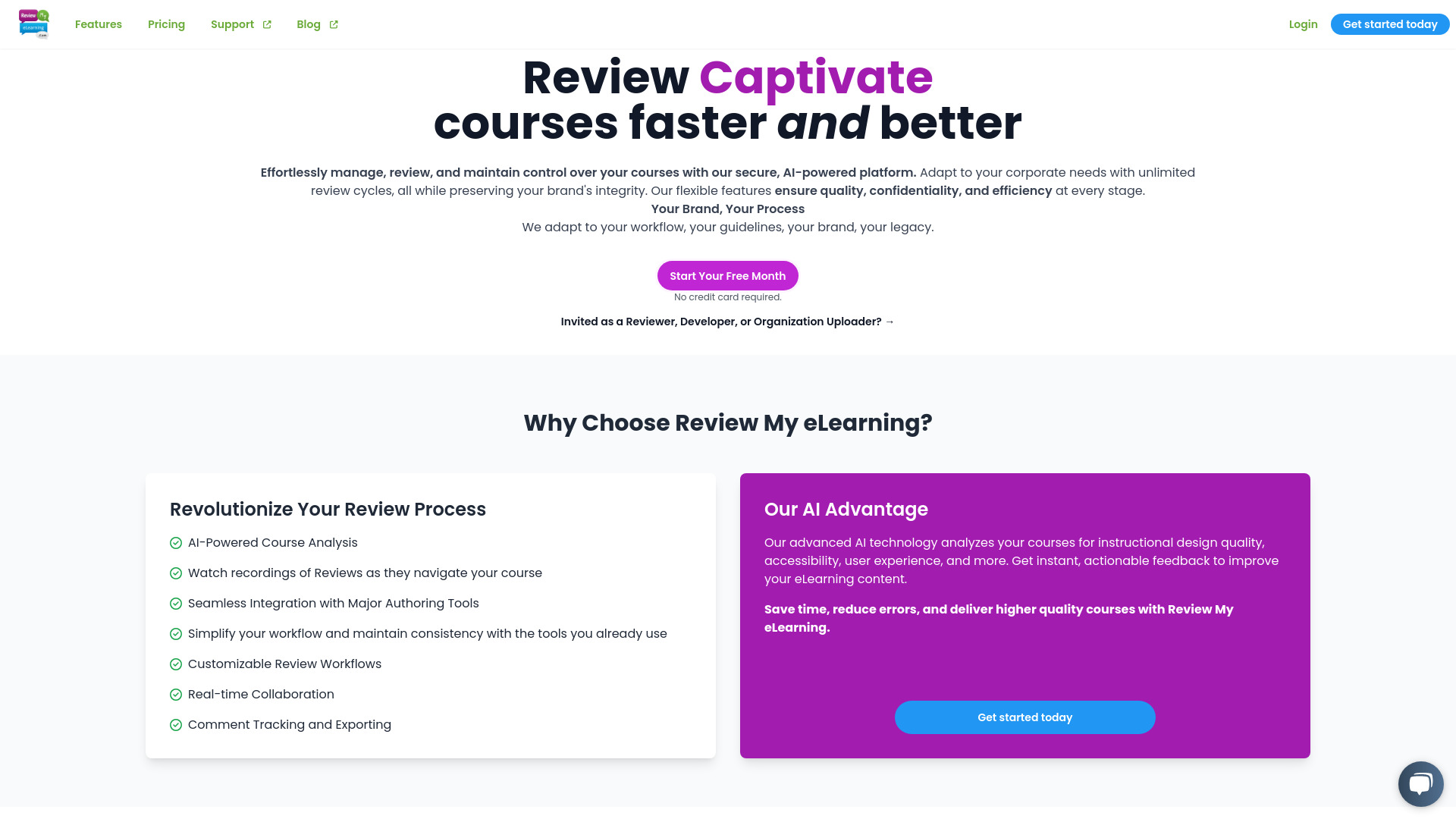The width and height of the screenshot is (1456, 819).
Task: Click Invited as Reviewer Developer link
Action: 728,321
